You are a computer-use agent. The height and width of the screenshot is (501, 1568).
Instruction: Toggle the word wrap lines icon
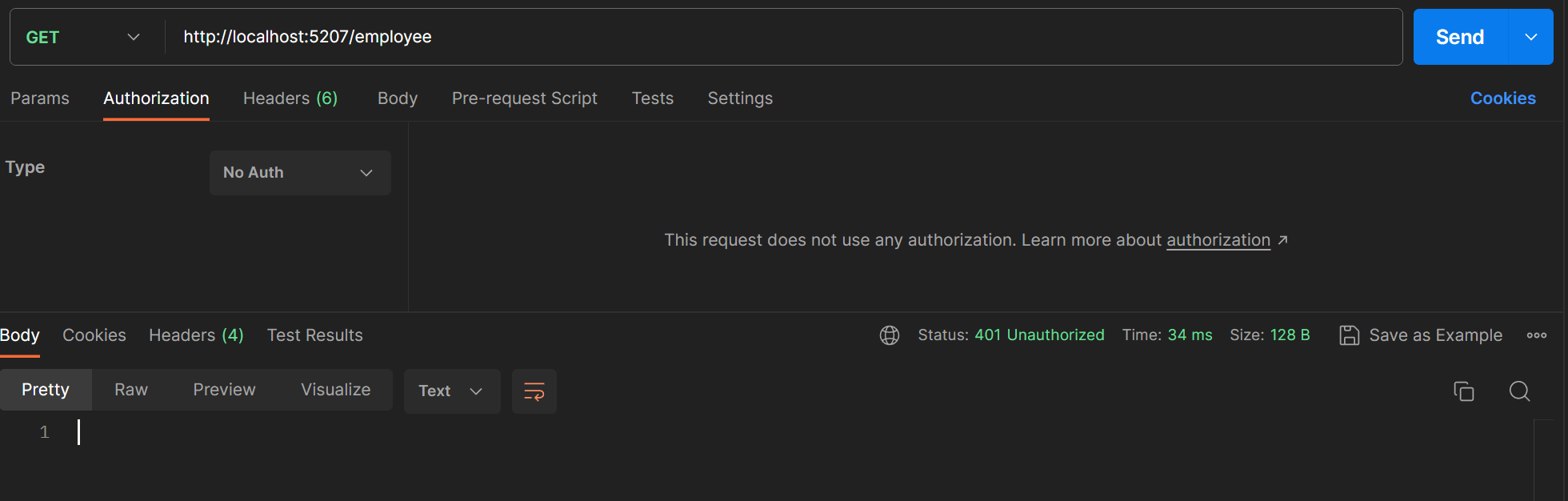[534, 391]
